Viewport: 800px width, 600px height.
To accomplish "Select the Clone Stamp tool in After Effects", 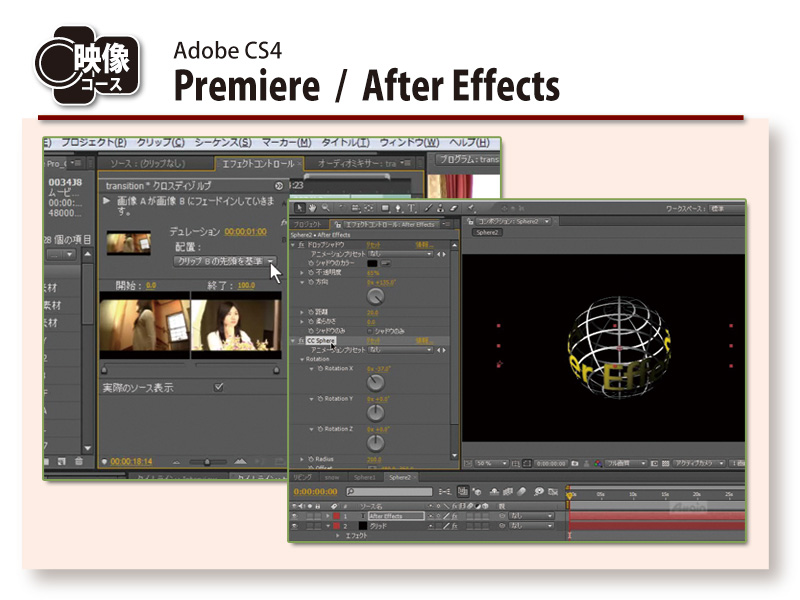I will click(x=440, y=208).
